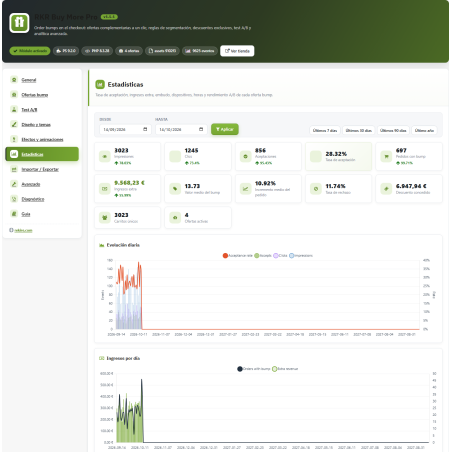The image size is (452, 452).
Task: Toggle the green Extra revenue legend item
Action: pyautogui.click(x=285, y=369)
